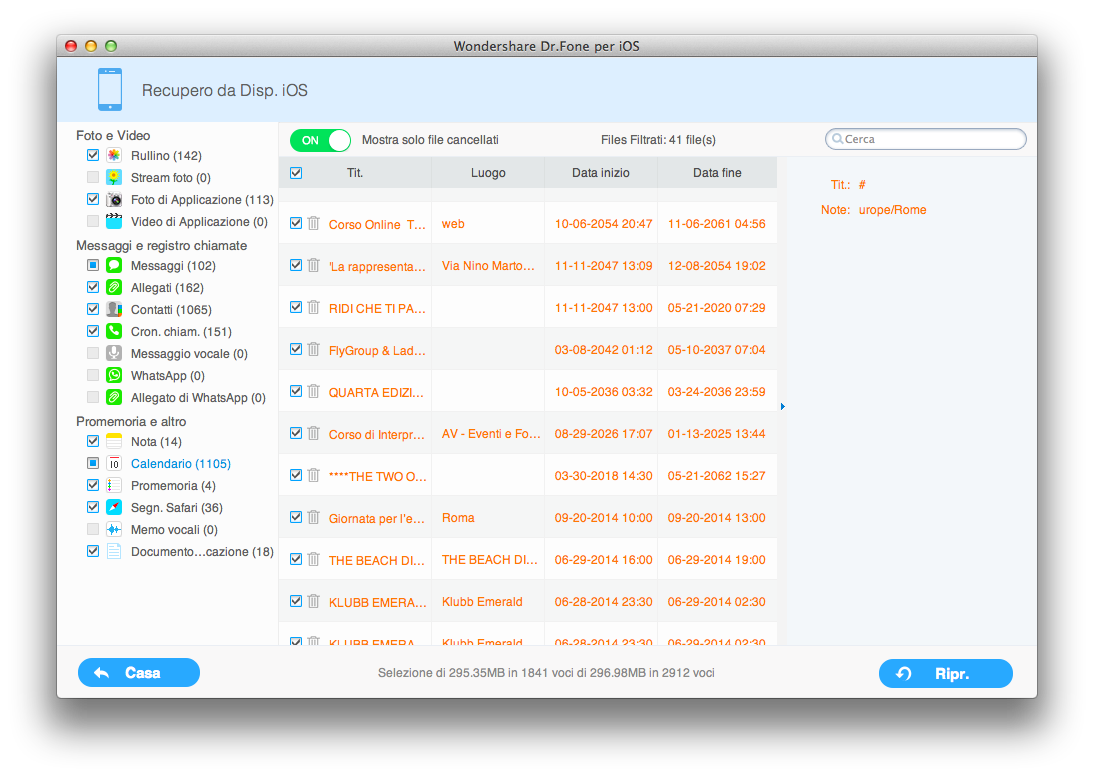Select the Promemoria (4) category
This screenshot has height=777, width=1094.
click(173, 485)
